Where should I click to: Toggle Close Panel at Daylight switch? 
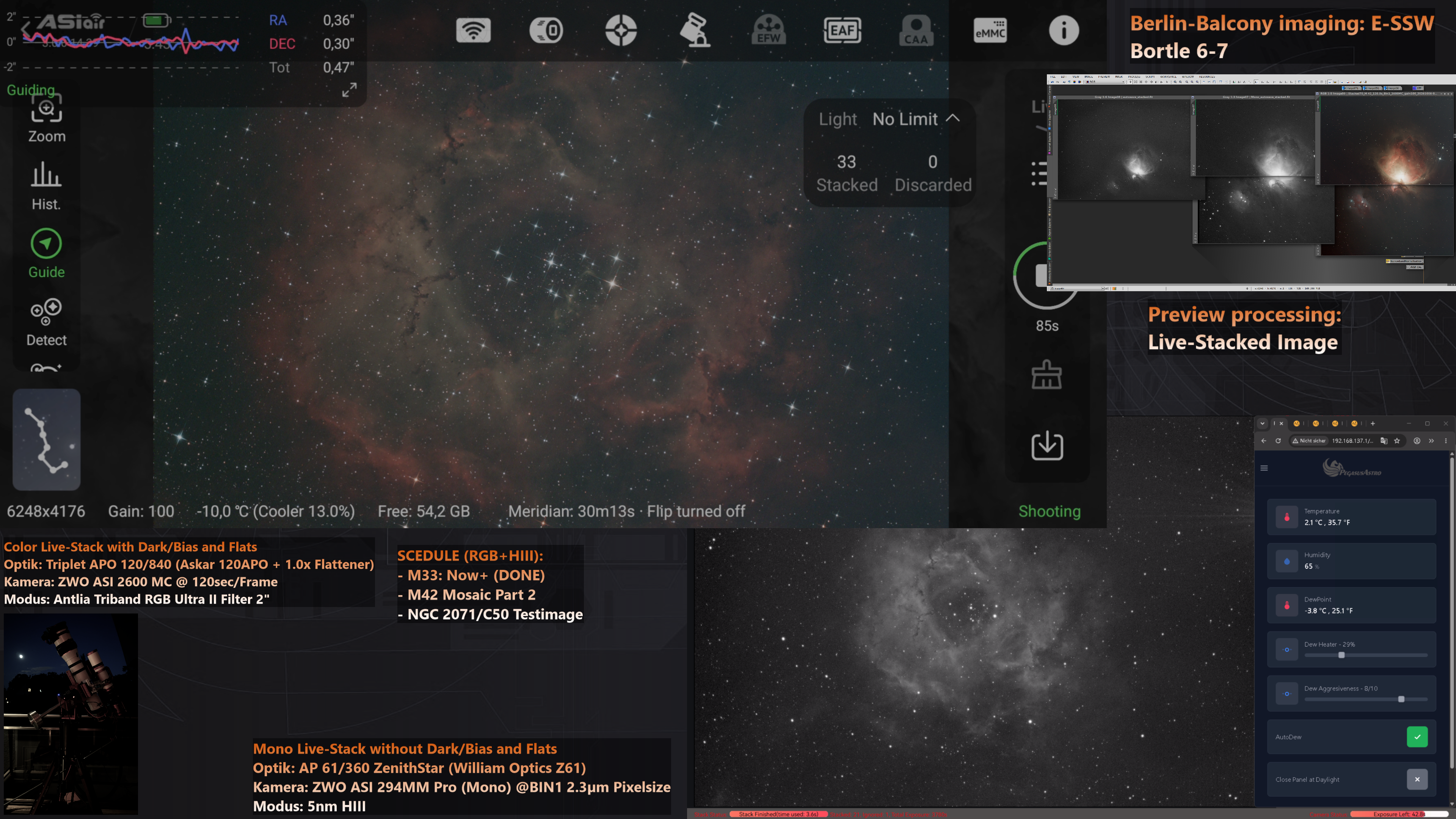click(1417, 780)
